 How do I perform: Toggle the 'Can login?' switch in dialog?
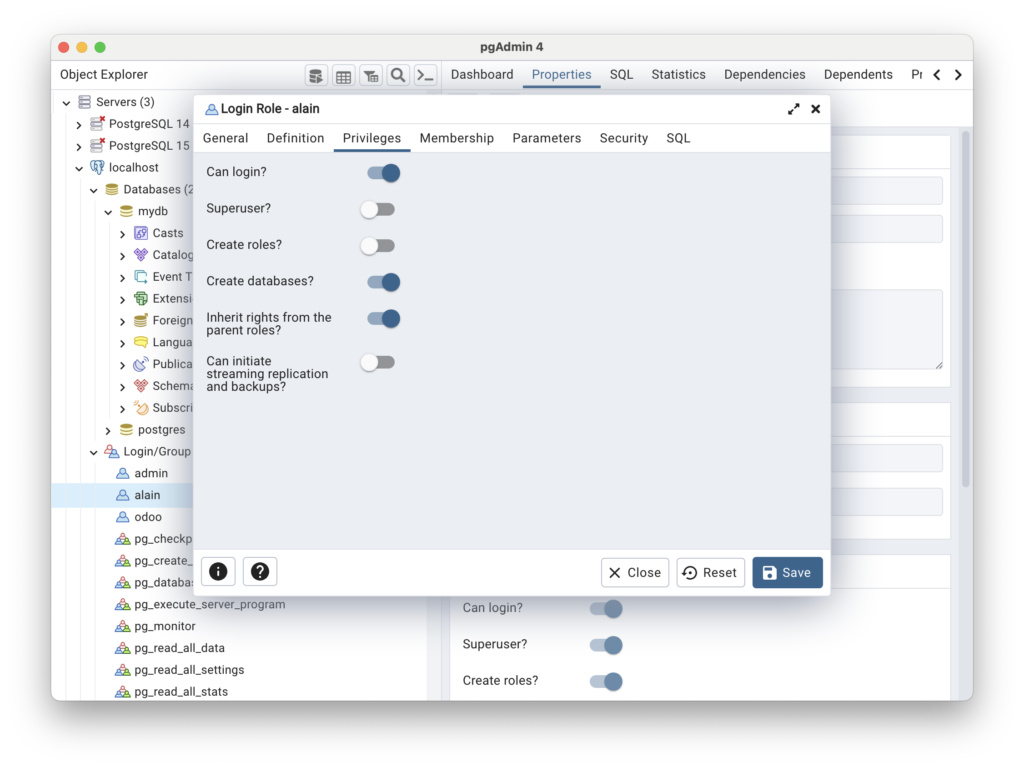383,173
